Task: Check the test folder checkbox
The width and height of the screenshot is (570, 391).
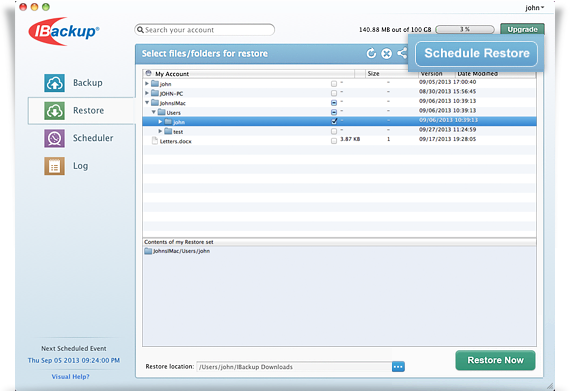Action: (x=334, y=131)
